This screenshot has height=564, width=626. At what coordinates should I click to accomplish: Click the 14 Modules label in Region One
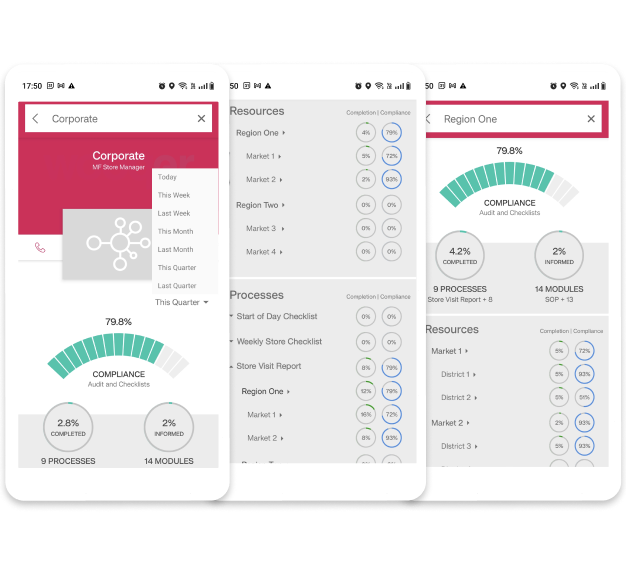tap(559, 289)
